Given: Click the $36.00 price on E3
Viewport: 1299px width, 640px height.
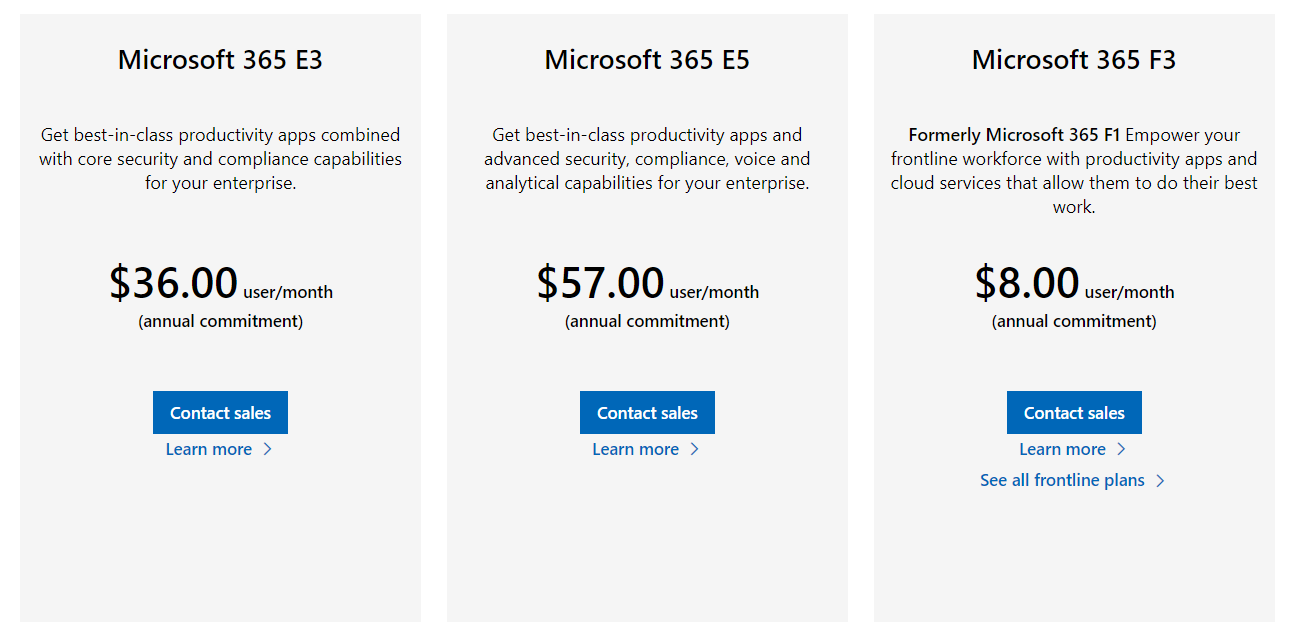Looking at the screenshot, I should coord(174,283).
